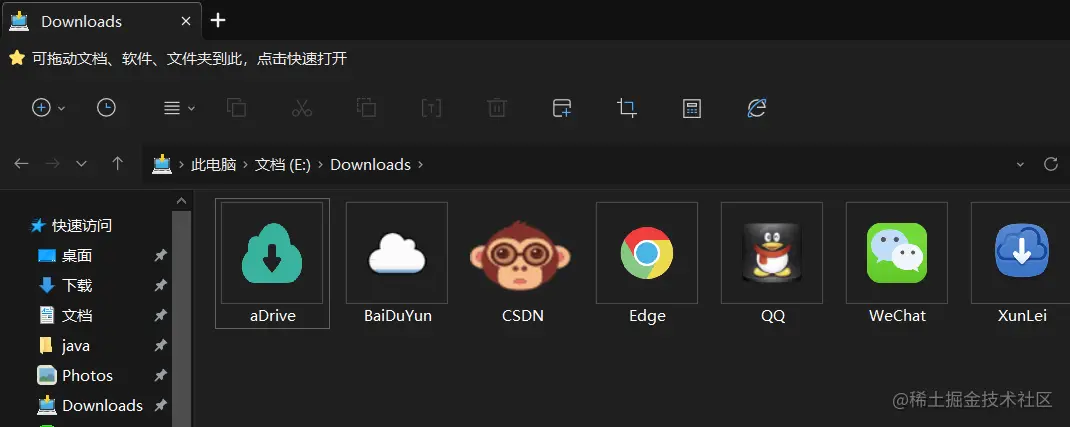Expand the view layout dropdown arrow
1070x427 pixels.
pyautogui.click(x=191, y=108)
